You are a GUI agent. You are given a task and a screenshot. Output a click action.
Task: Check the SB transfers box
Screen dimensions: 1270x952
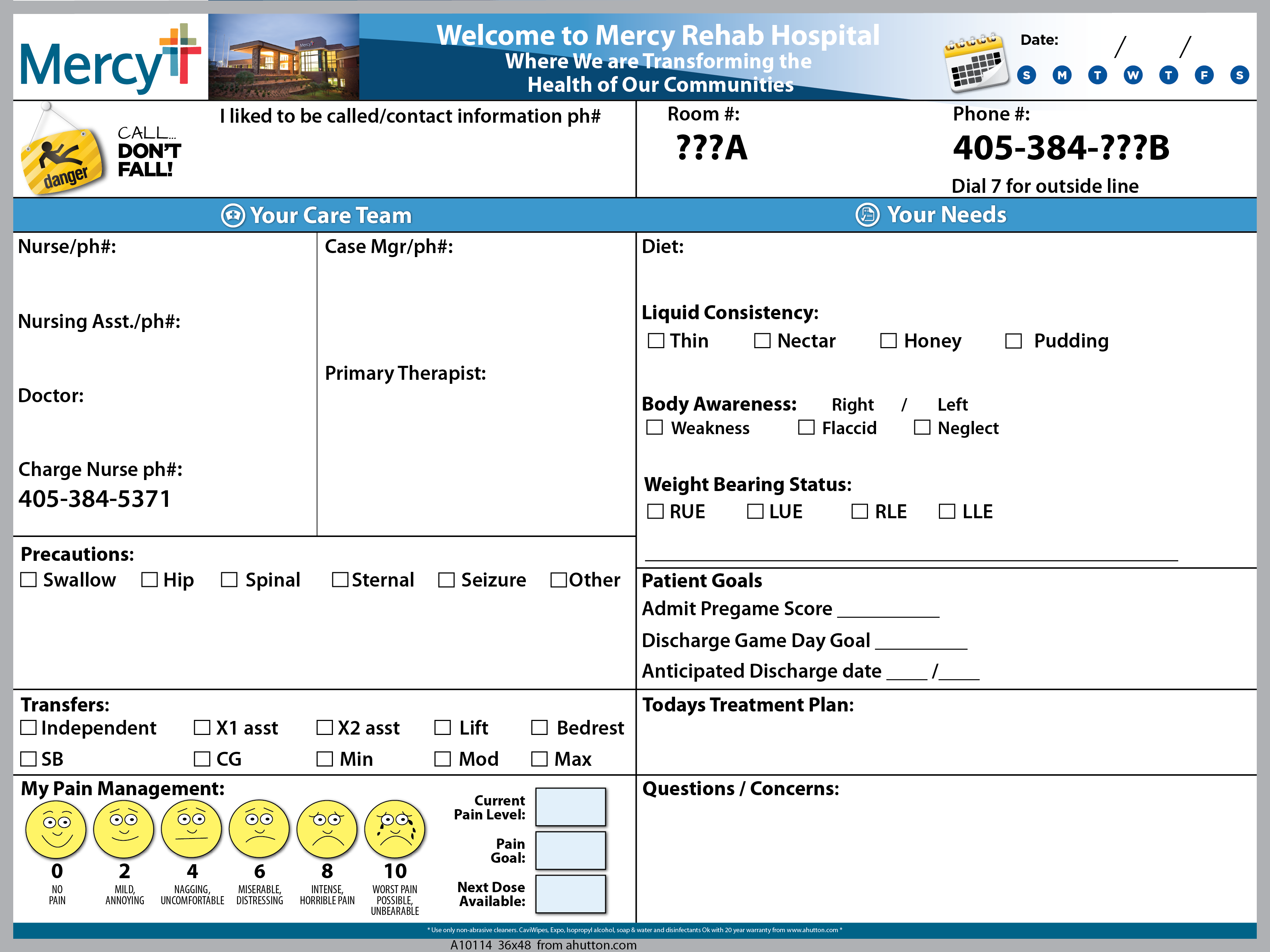click(28, 758)
